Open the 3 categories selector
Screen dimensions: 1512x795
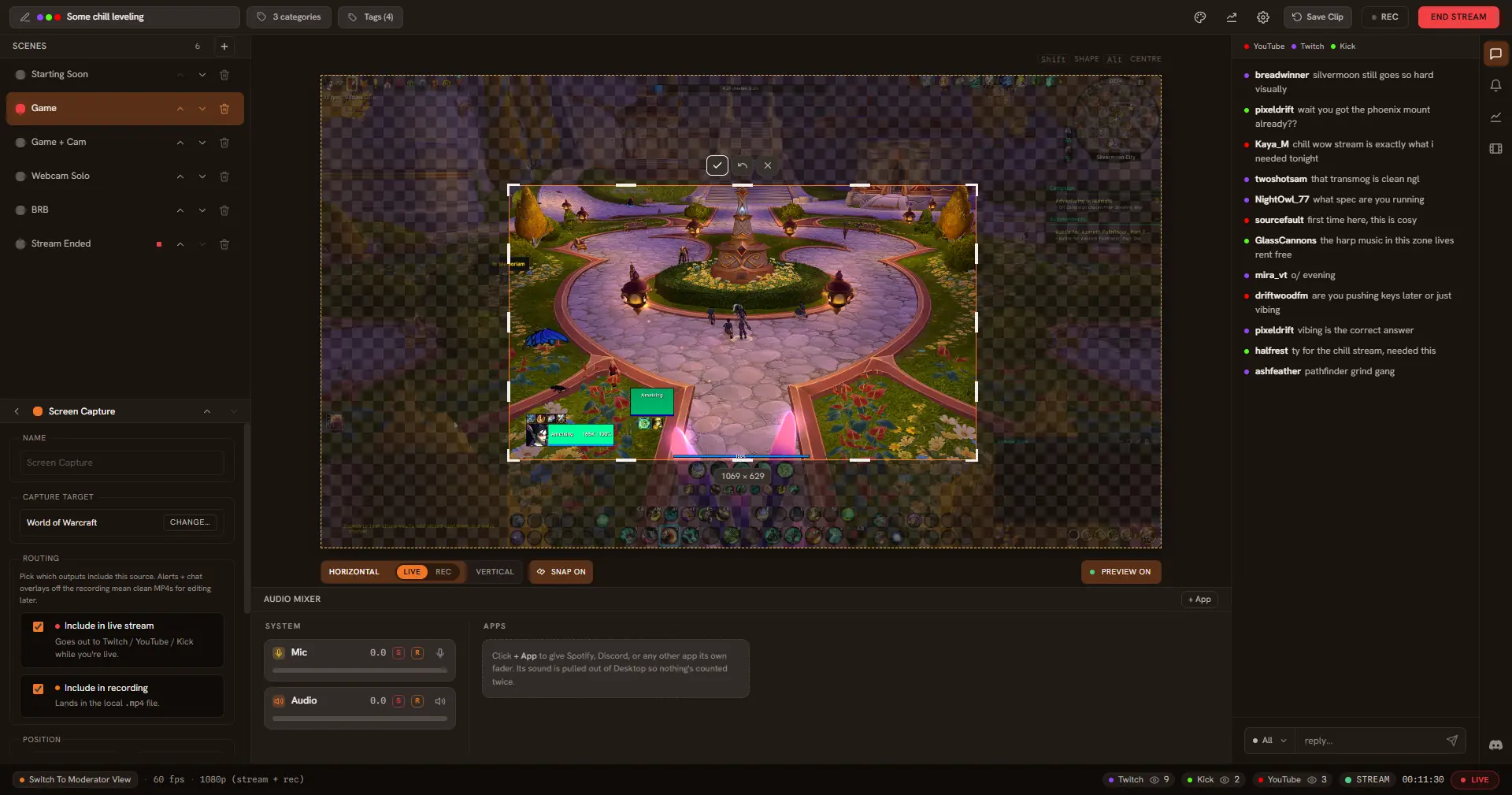pos(289,17)
